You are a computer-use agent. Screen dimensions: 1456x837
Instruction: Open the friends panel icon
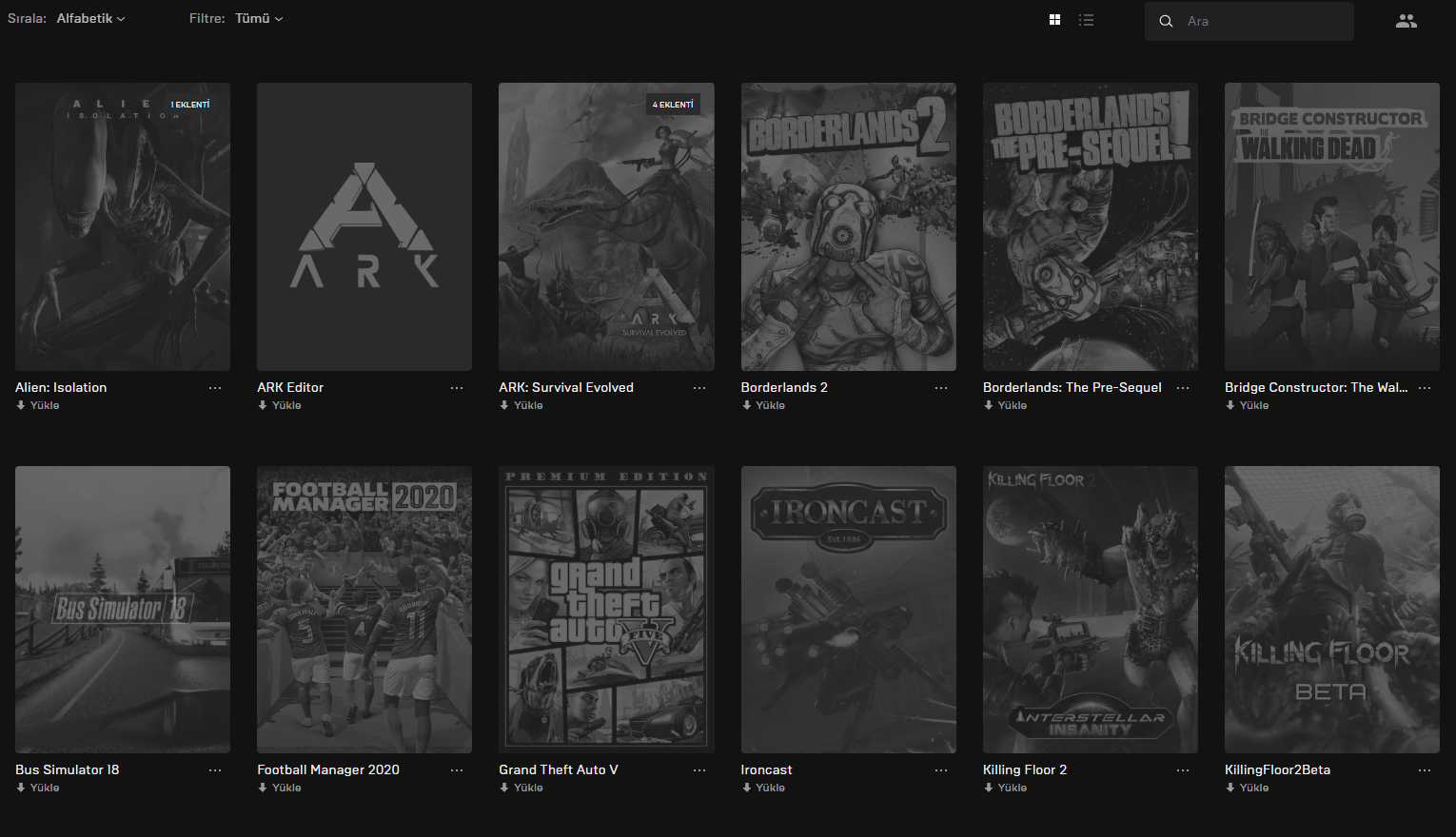click(x=1407, y=21)
